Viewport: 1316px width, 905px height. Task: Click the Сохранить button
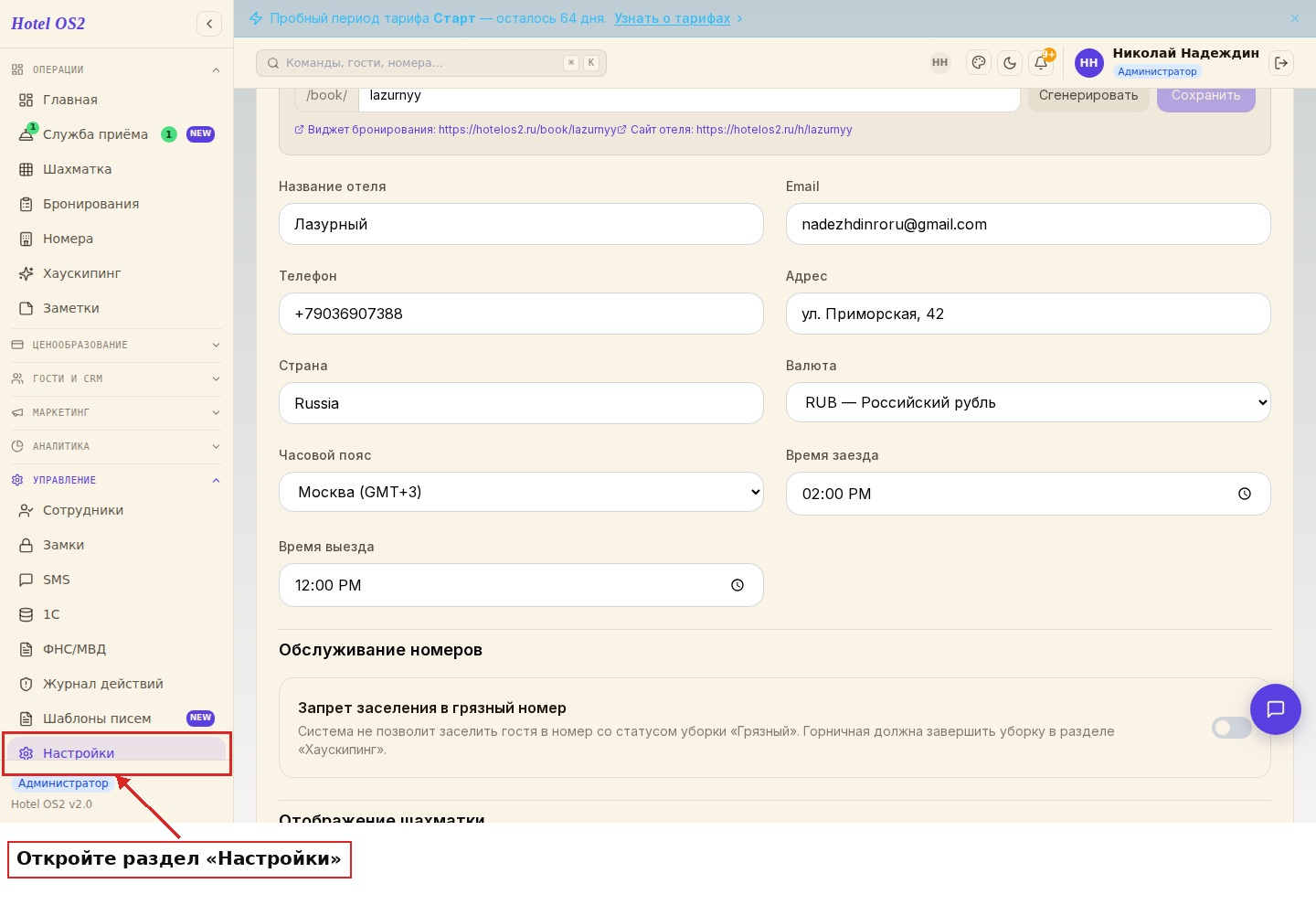coord(1206,96)
